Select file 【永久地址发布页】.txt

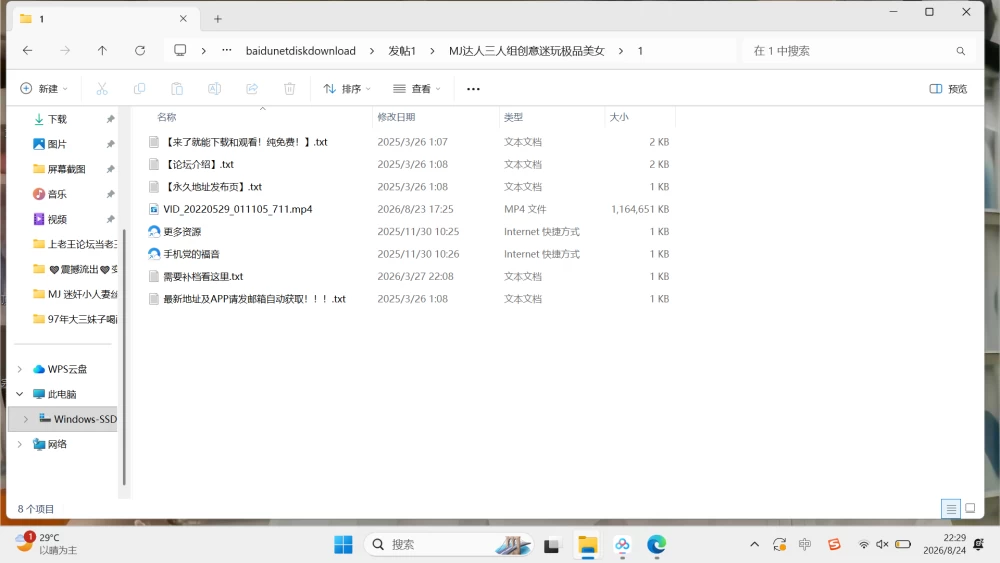pos(214,187)
